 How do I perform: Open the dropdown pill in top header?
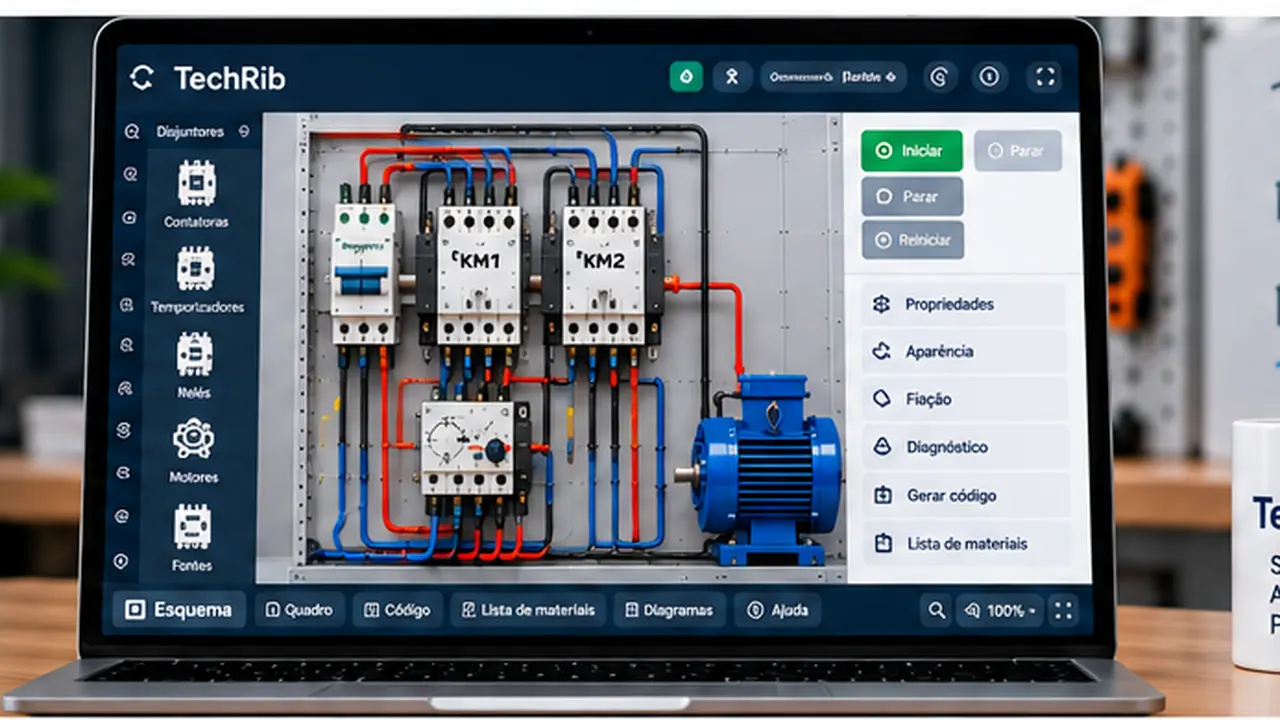[x=833, y=76]
